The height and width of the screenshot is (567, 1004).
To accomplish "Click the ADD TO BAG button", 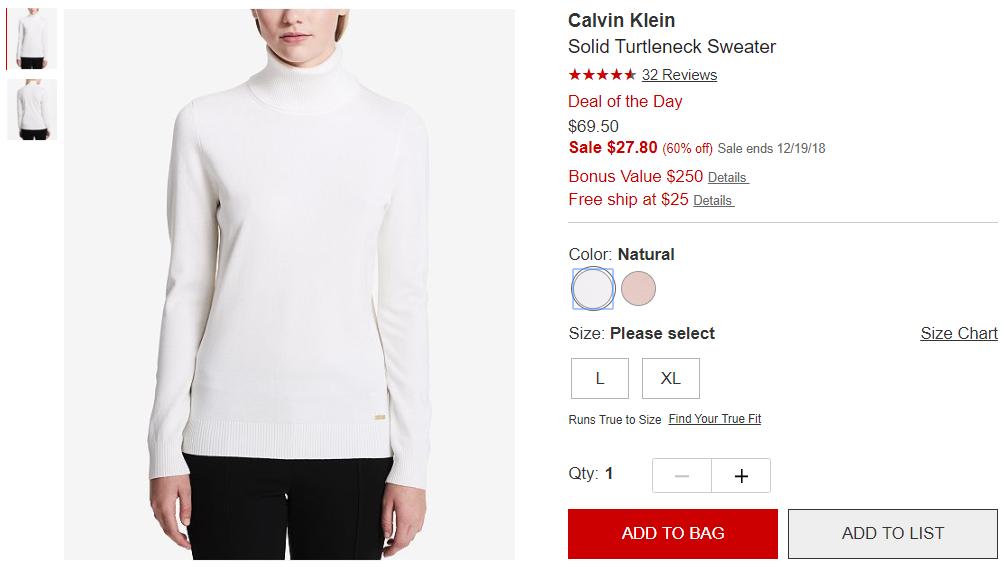I will [673, 534].
